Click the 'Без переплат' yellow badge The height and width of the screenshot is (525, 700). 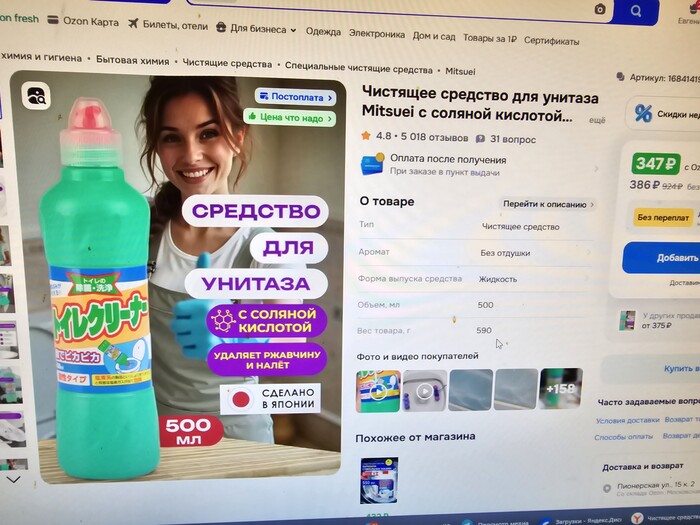point(663,217)
